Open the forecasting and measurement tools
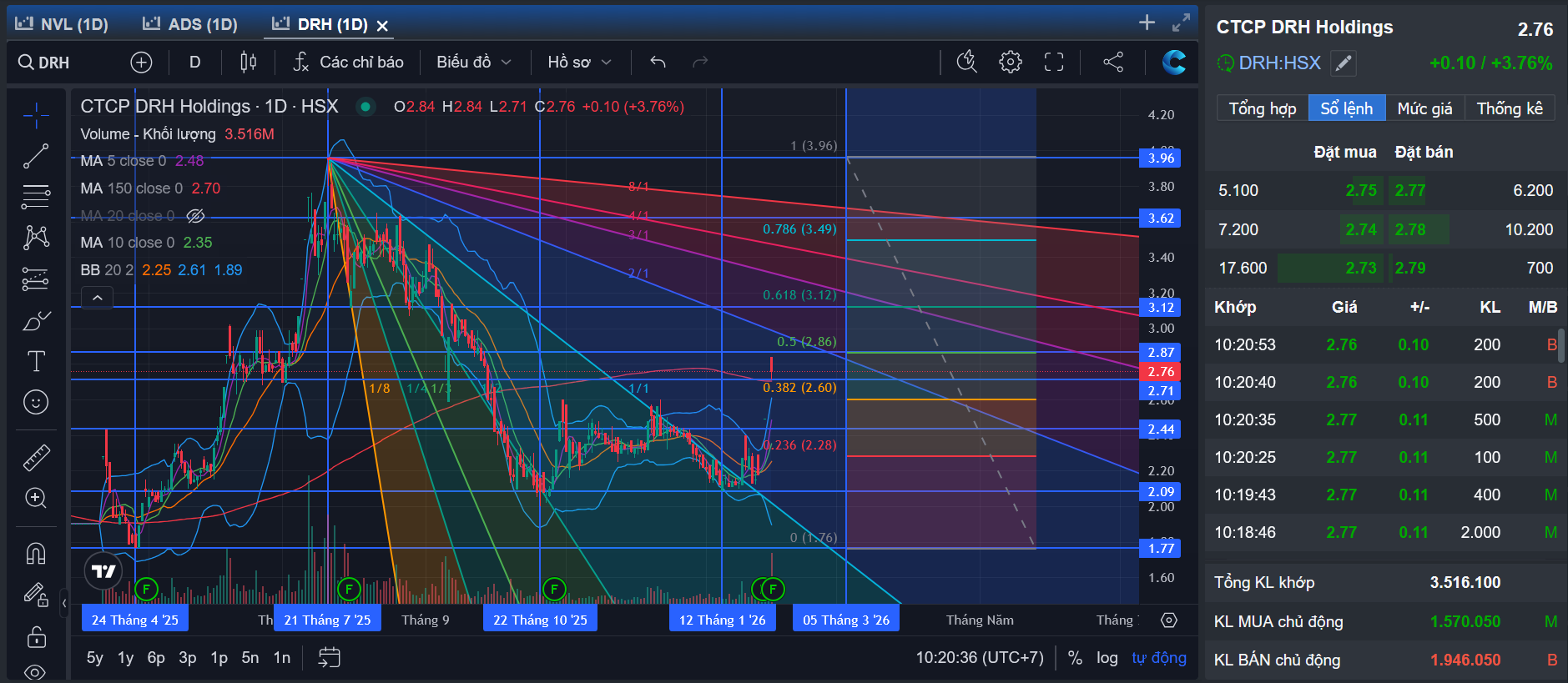Image resolution: width=1568 pixels, height=683 pixels. (36, 279)
